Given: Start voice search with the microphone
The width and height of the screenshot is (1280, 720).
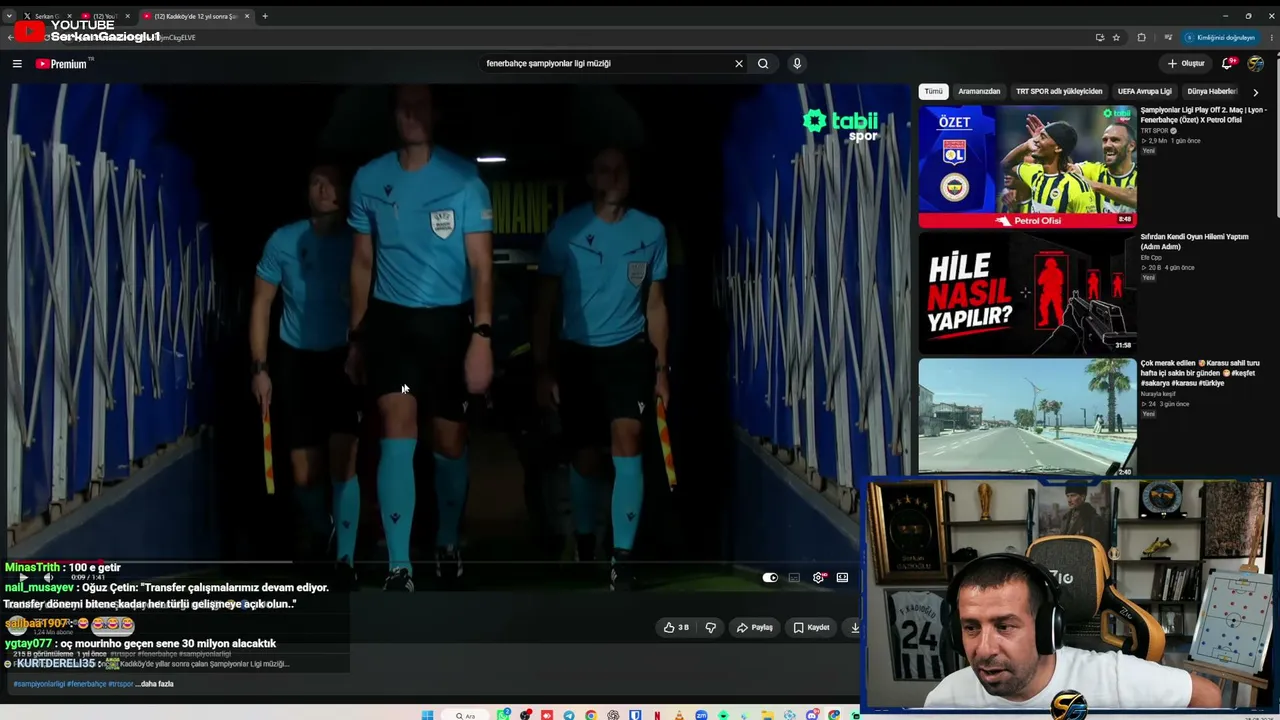Looking at the screenshot, I should click(797, 64).
